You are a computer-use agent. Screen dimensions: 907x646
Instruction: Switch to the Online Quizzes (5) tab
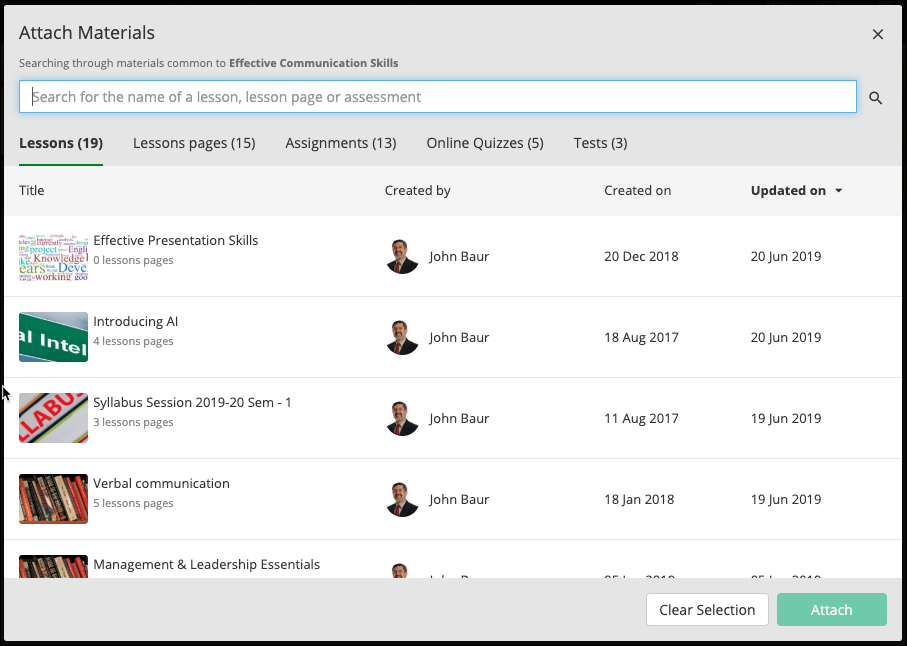pos(485,143)
